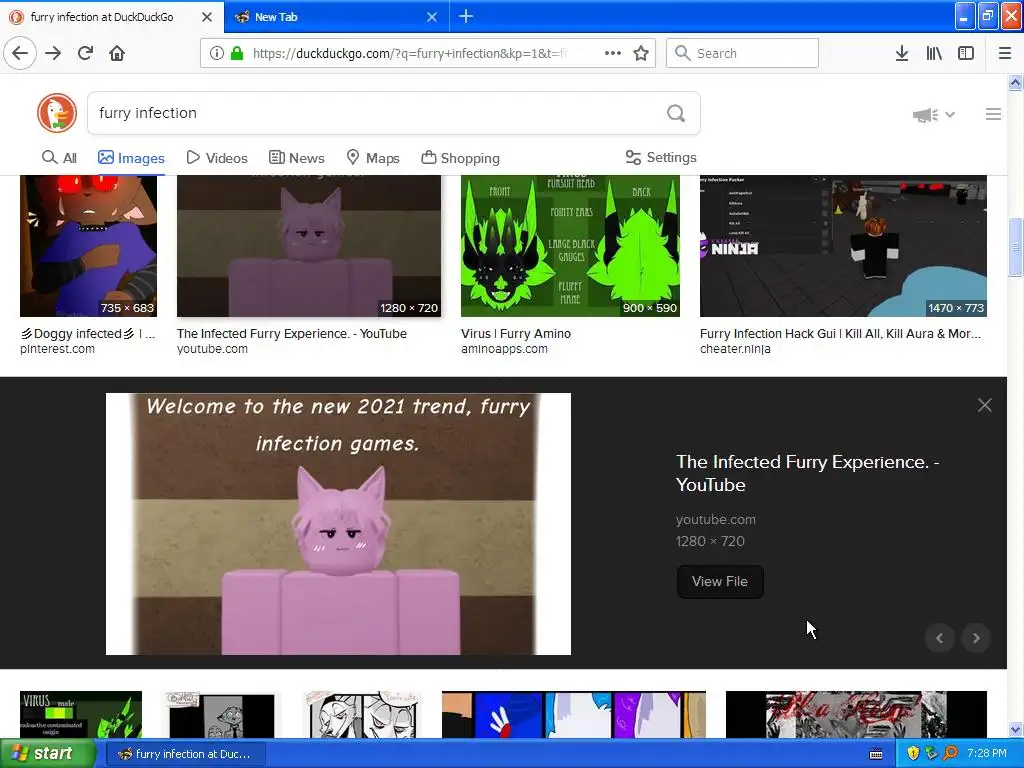This screenshot has height=768, width=1024.
Task: Click the vertical scrollbar thumb
Action: 1016,248
